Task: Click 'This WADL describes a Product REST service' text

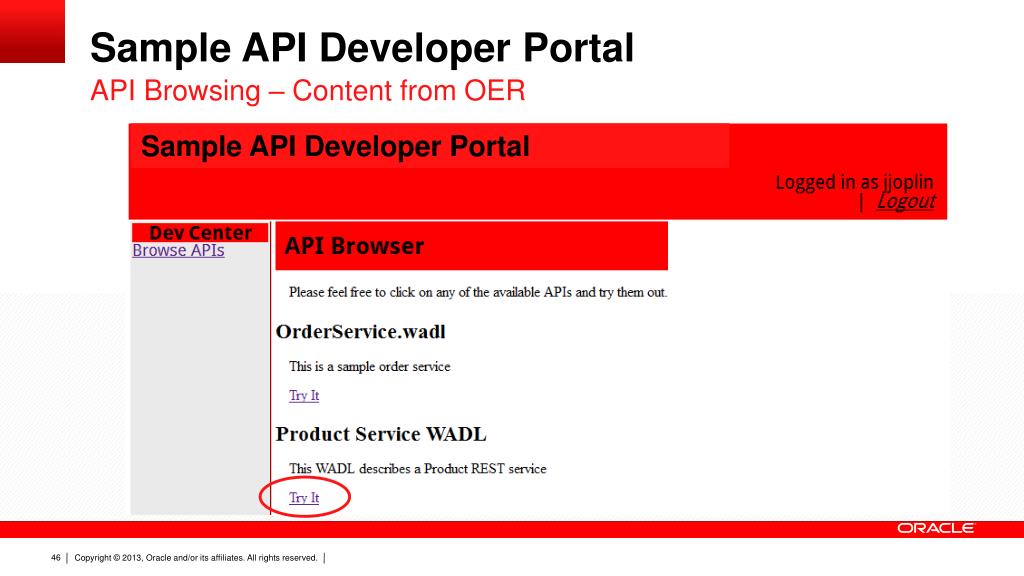Action: click(418, 469)
